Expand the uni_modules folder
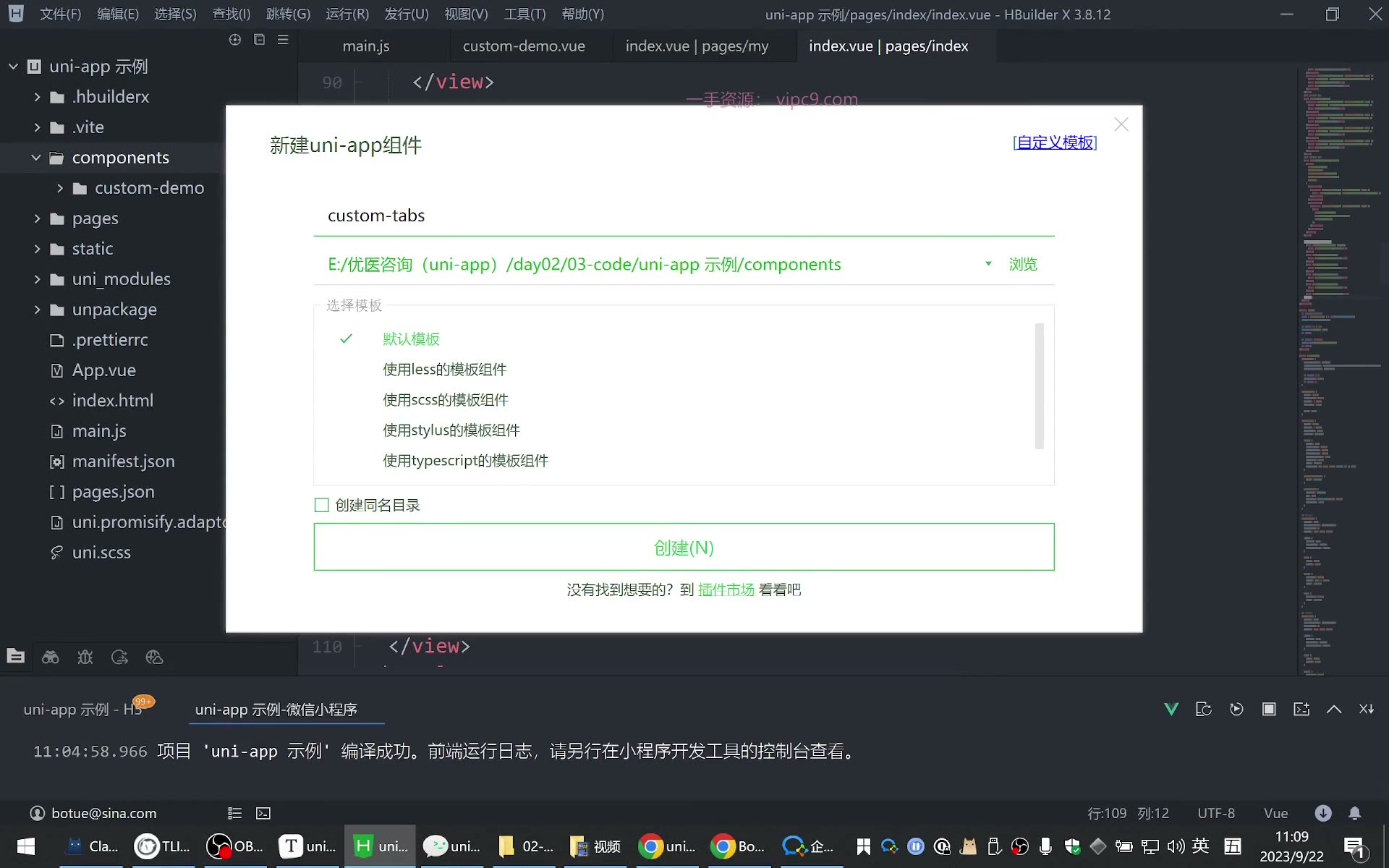This screenshot has width=1389, height=868. click(37, 279)
